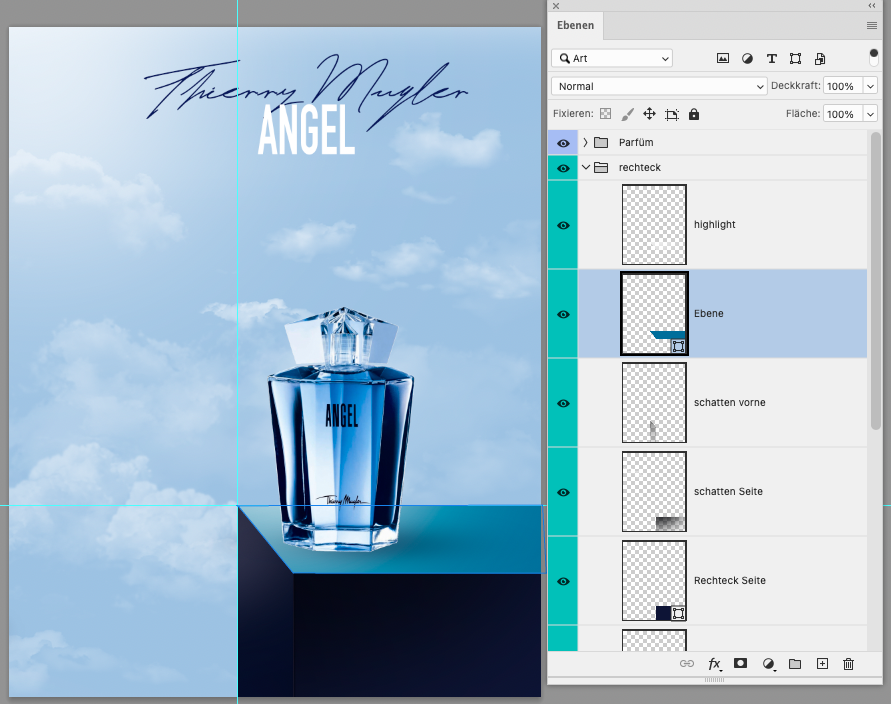Add a layer style via fx icon

coord(714,663)
